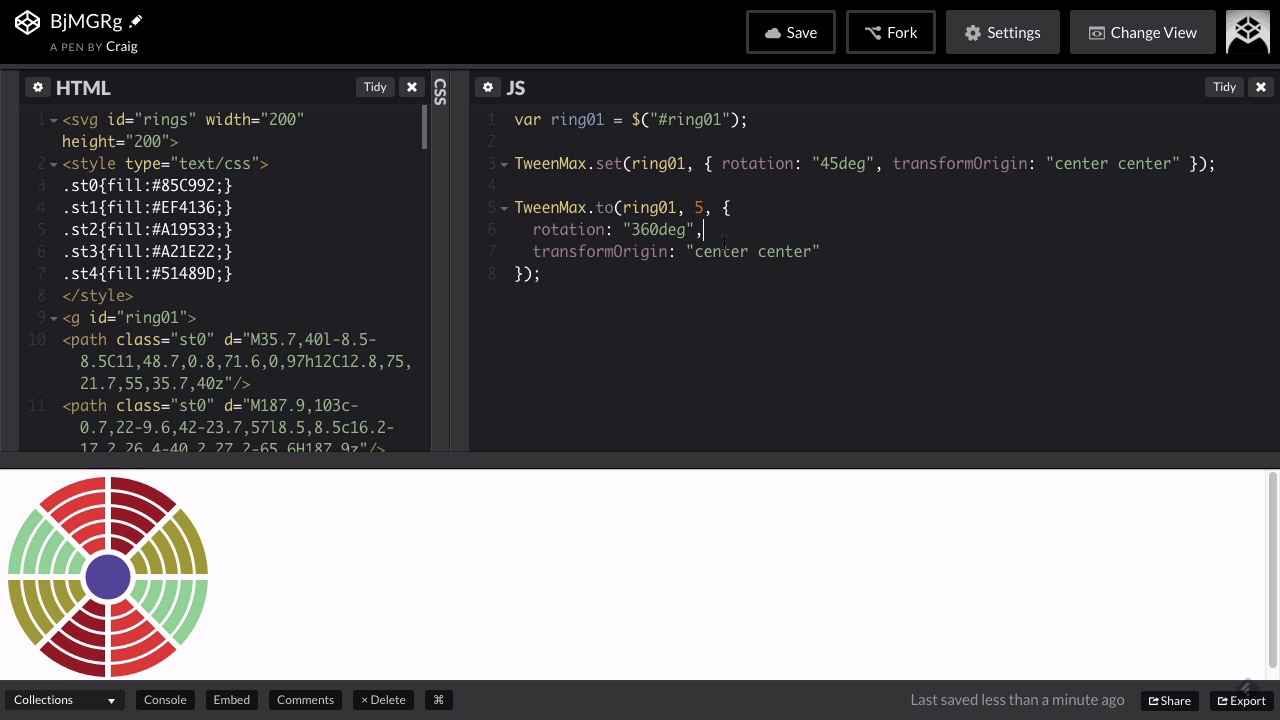Click the rotation "360deg" value

click(658, 229)
